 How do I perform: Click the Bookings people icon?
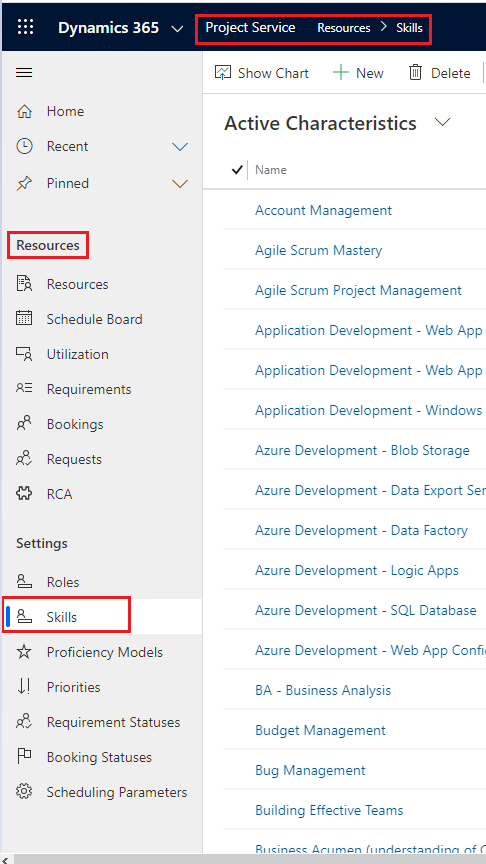pos(24,424)
